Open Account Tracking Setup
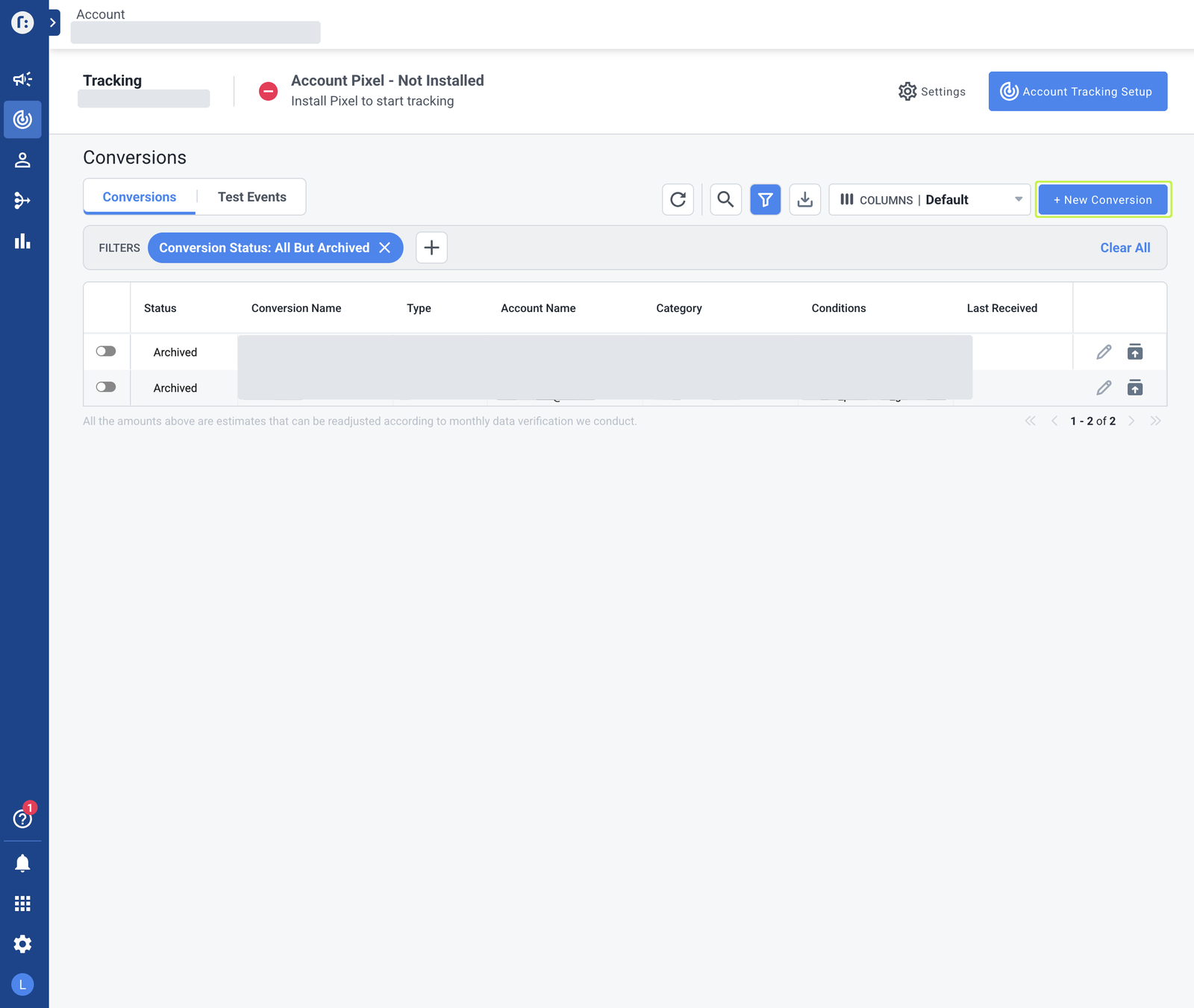 coord(1078,91)
